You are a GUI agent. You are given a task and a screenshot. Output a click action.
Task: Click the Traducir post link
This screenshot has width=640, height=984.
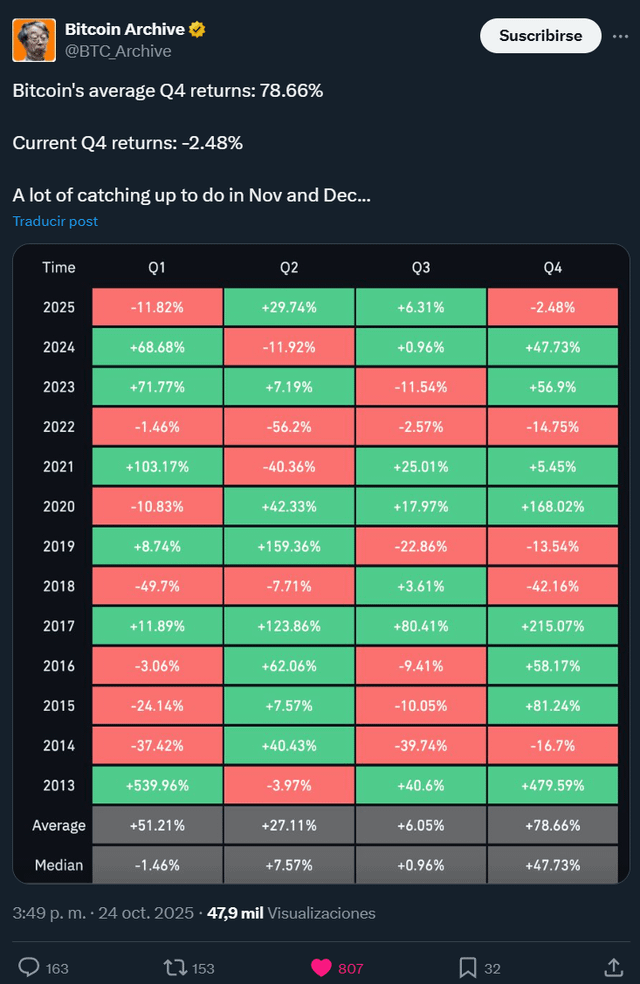tap(55, 221)
